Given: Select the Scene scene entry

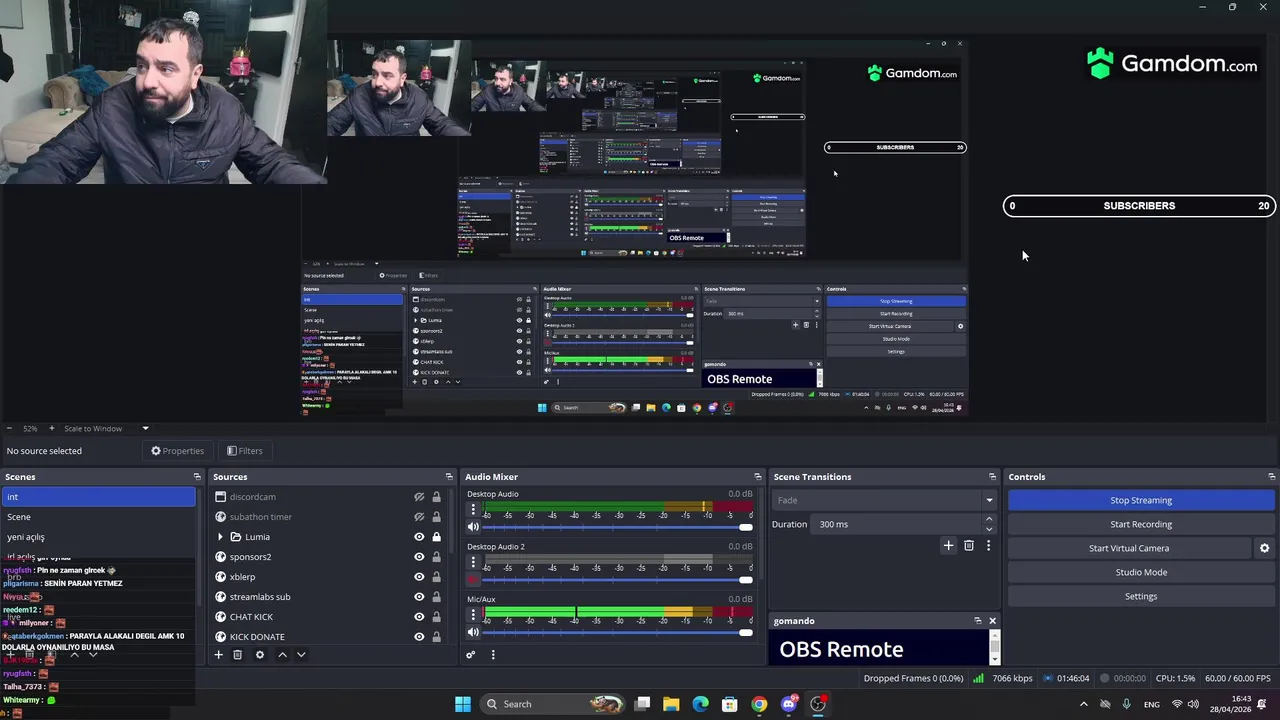Looking at the screenshot, I should 98,517.
